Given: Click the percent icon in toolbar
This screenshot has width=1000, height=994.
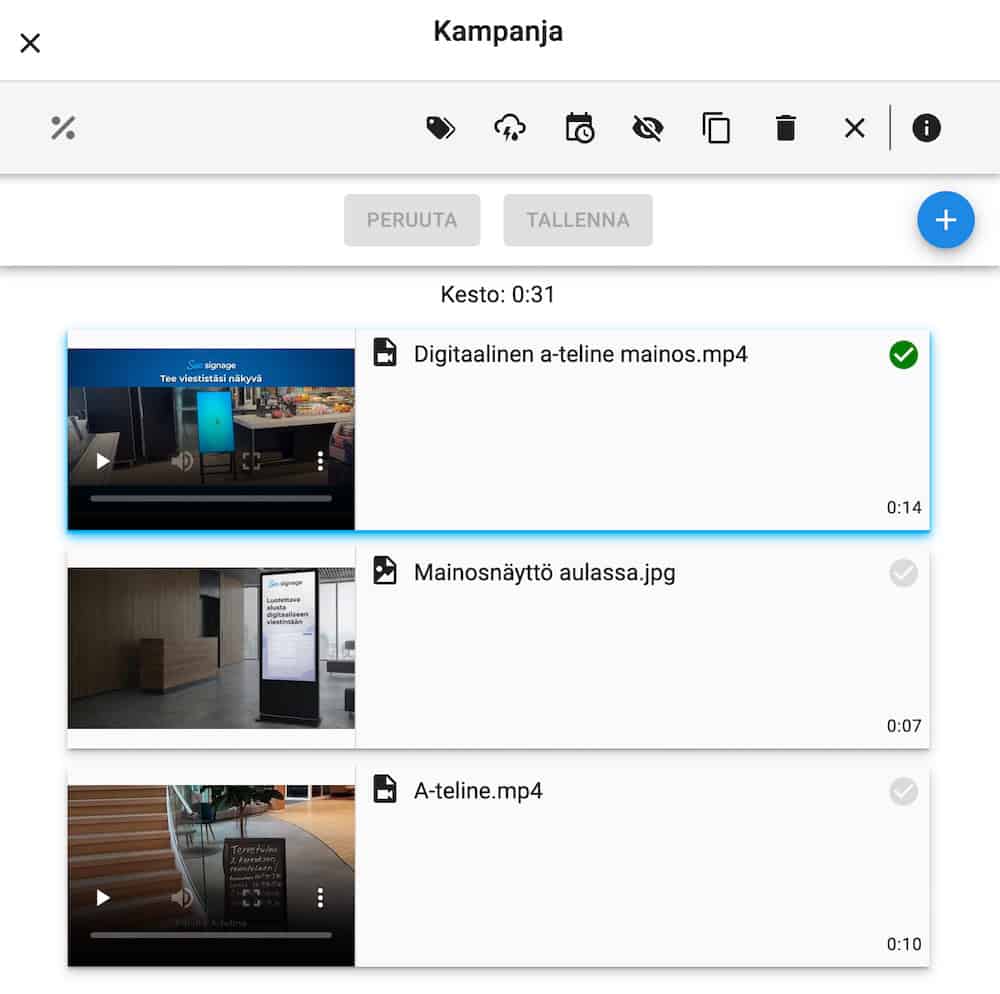Looking at the screenshot, I should click(x=63, y=128).
